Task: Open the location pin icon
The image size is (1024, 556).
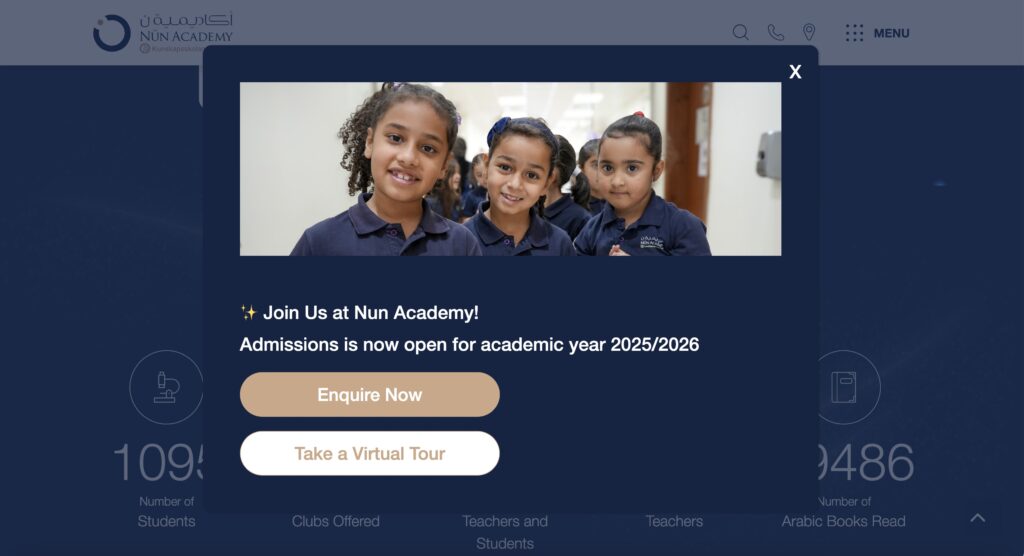Action: [808, 33]
